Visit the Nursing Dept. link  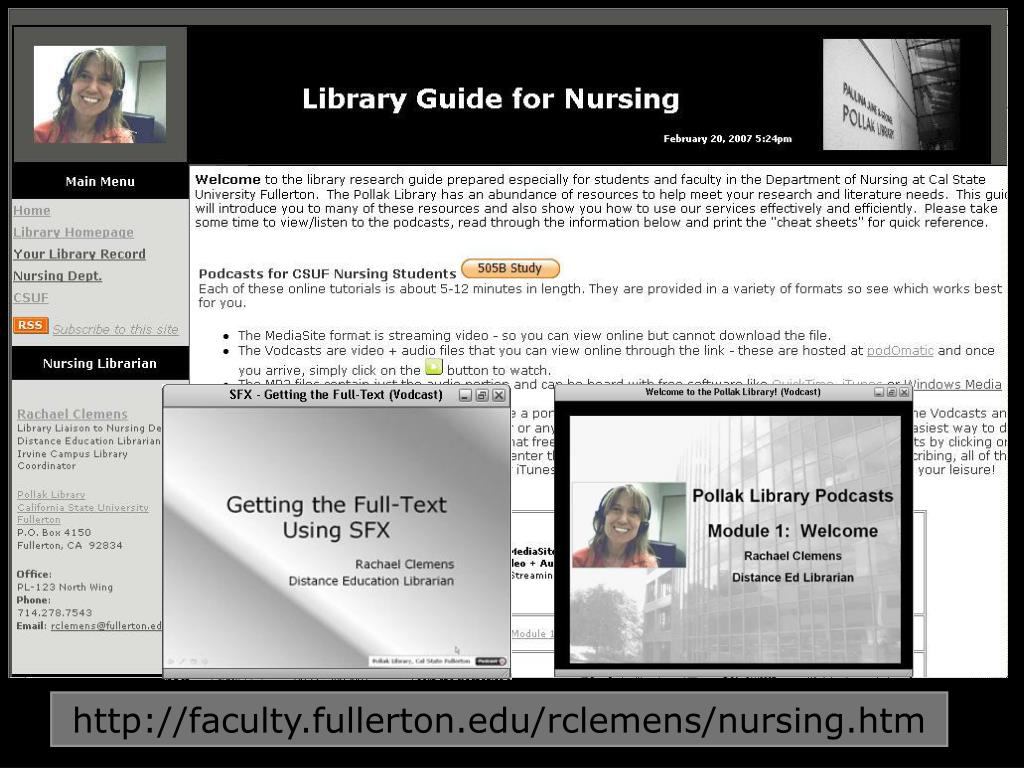(57, 276)
